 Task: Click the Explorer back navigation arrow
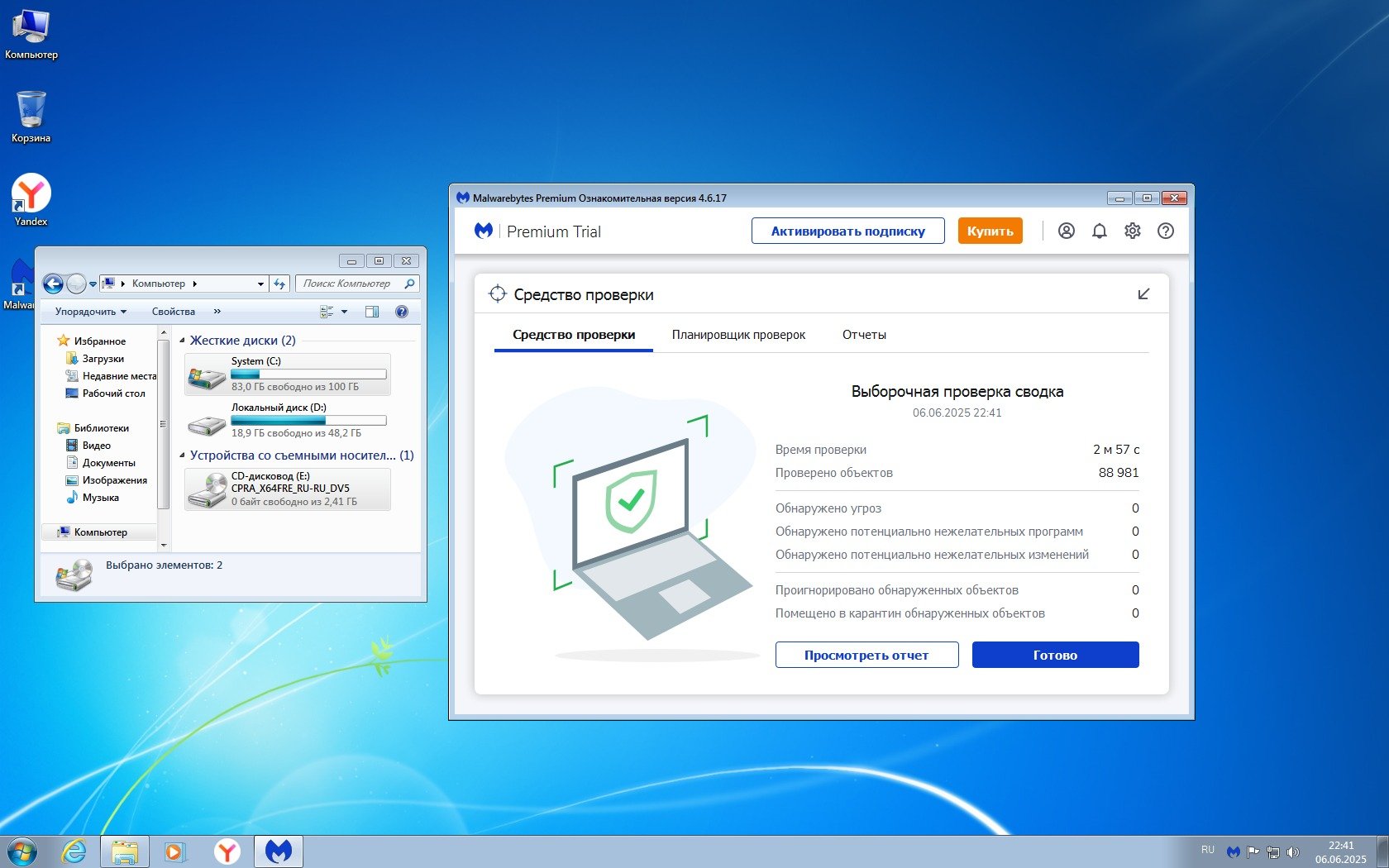click(x=53, y=284)
